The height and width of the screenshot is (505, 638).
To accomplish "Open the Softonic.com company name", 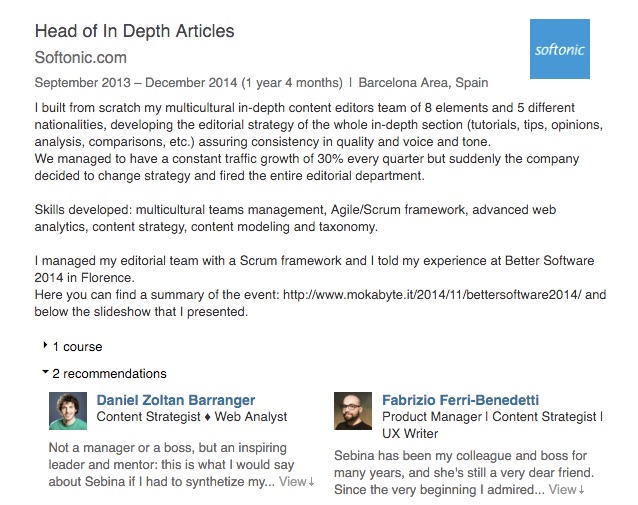I will click(x=80, y=59).
